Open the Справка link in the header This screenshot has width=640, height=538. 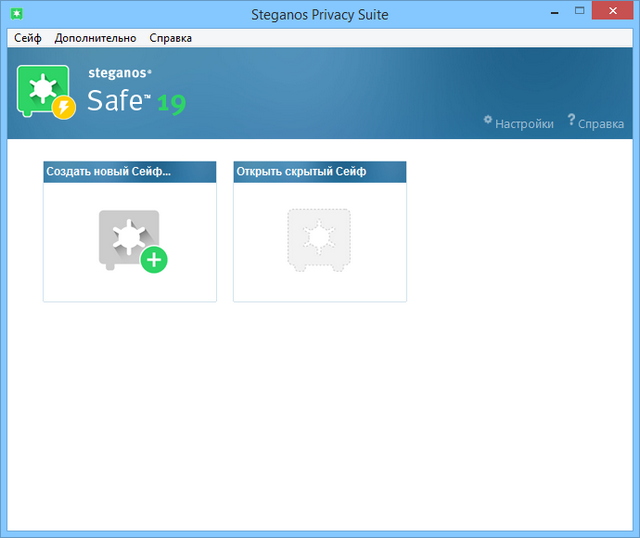pyautogui.click(x=601, y=124)
